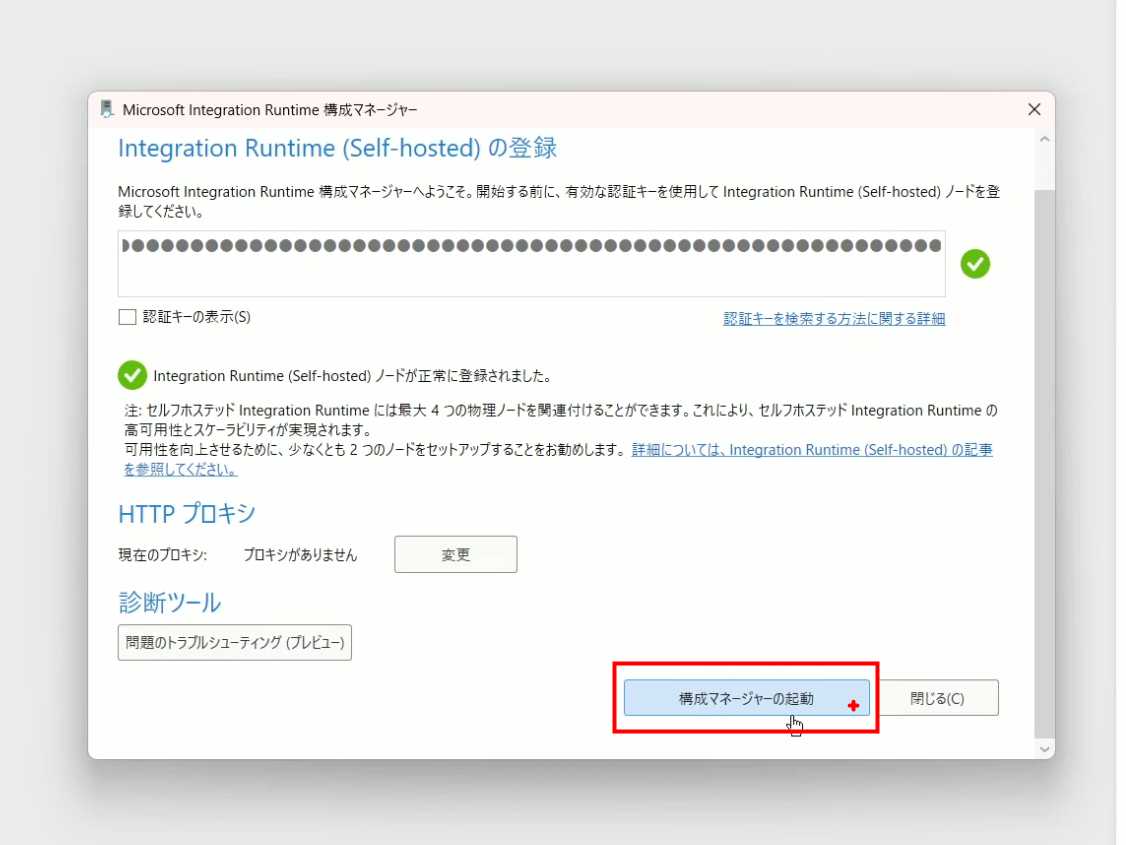Image resolution: width=1126 pixels, height=845 pixels.
Task: Click the Integration Runtime app icon in title bar
Action: [107, 109]
